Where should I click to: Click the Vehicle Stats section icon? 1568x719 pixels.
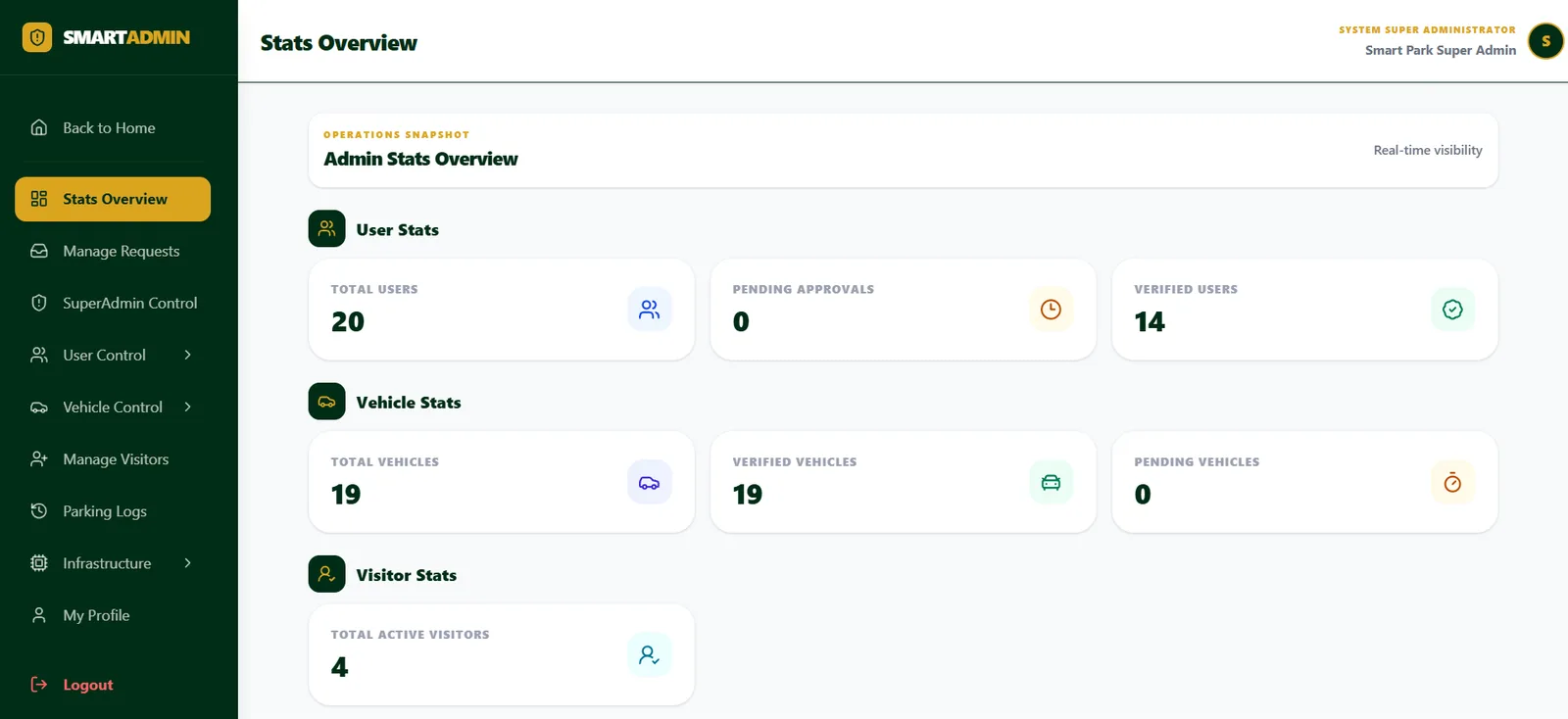(327, 402)
